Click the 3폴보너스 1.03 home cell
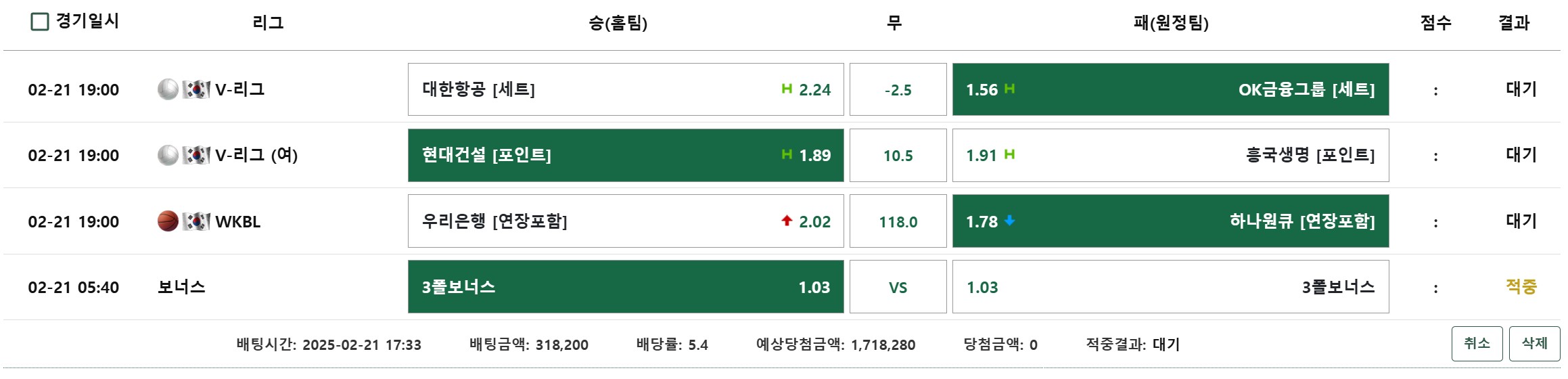 626,287
